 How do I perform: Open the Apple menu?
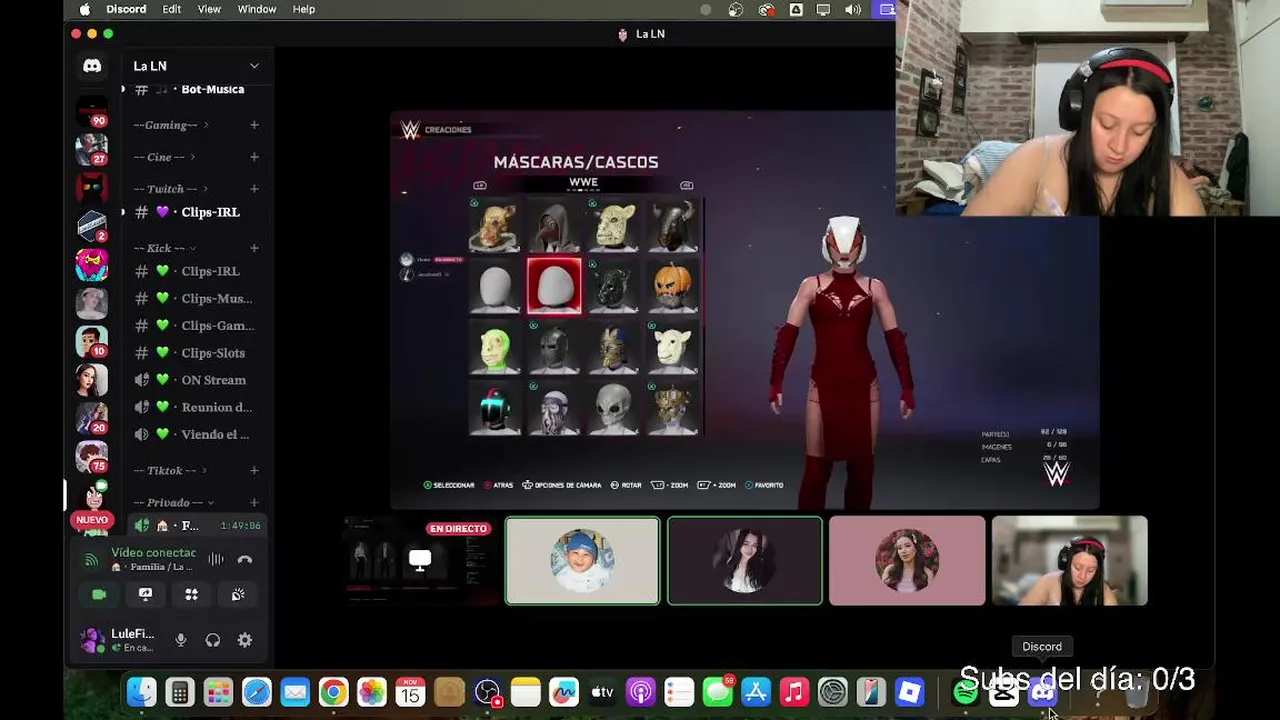tap(84, 9)
